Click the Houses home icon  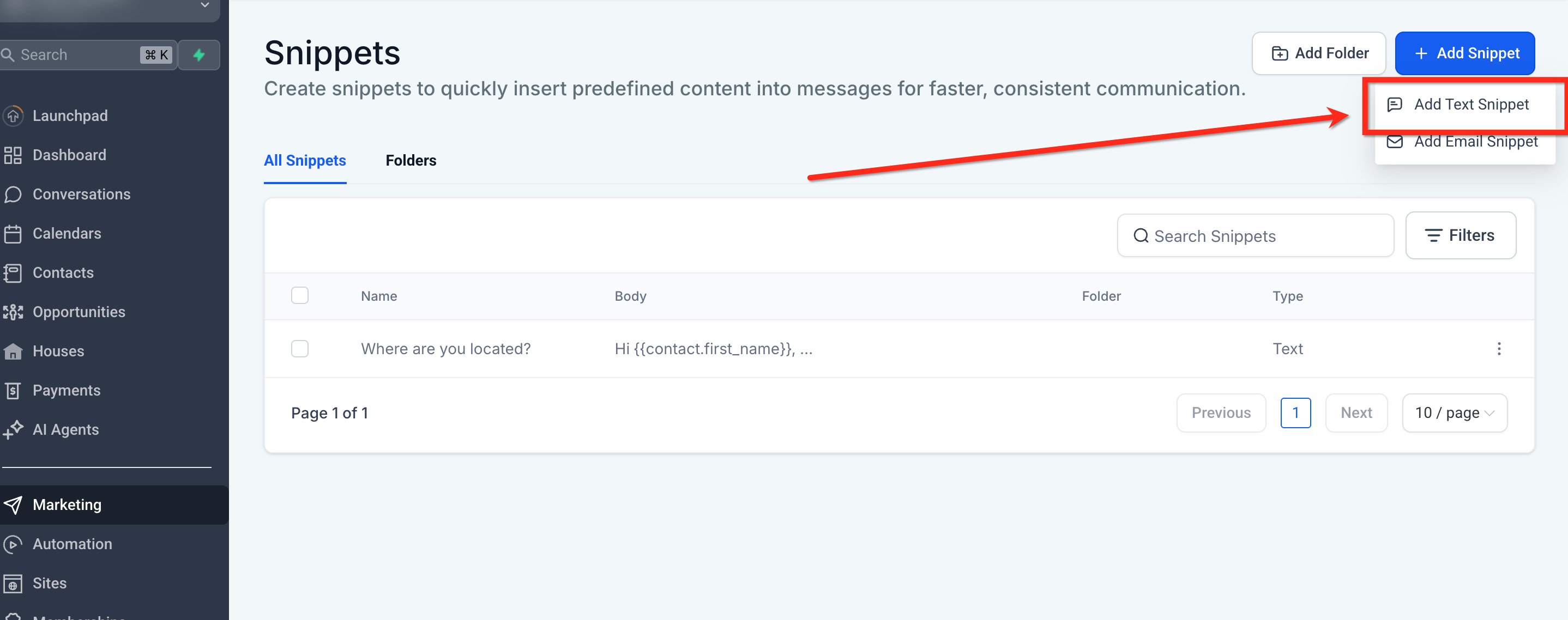[13, 351]
